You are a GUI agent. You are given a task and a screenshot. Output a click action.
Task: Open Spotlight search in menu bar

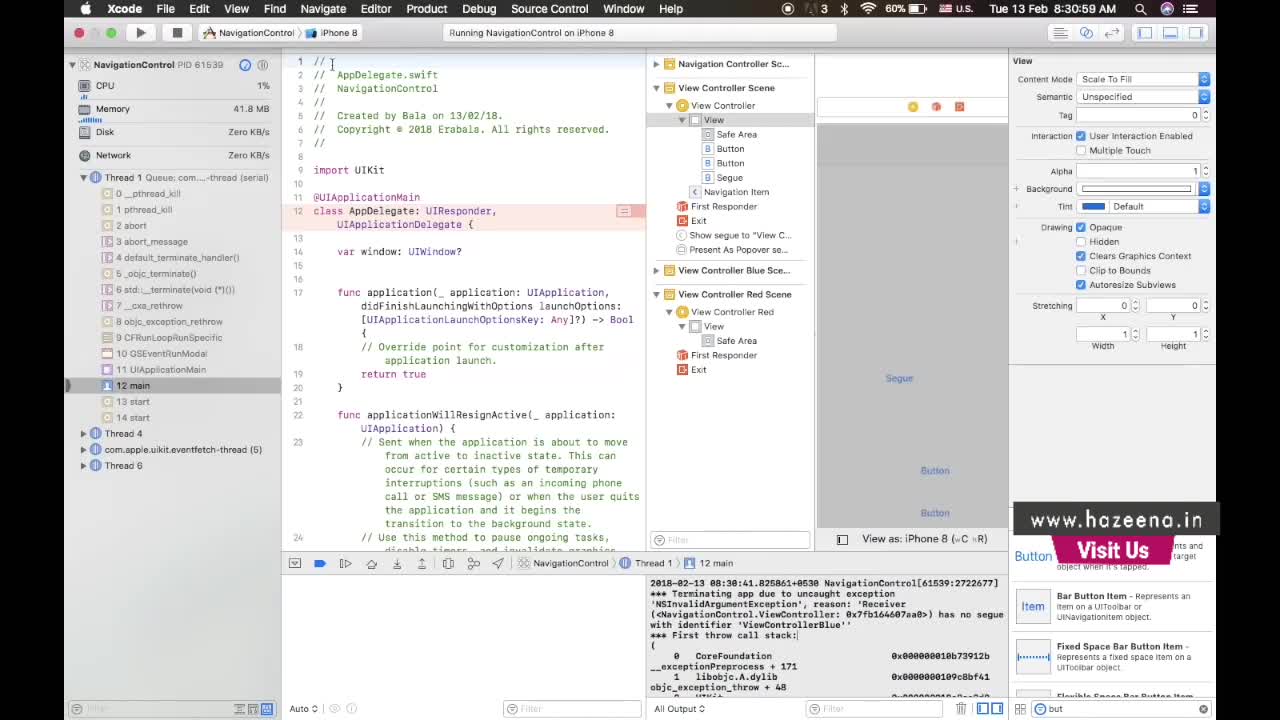pos(1141,9)
